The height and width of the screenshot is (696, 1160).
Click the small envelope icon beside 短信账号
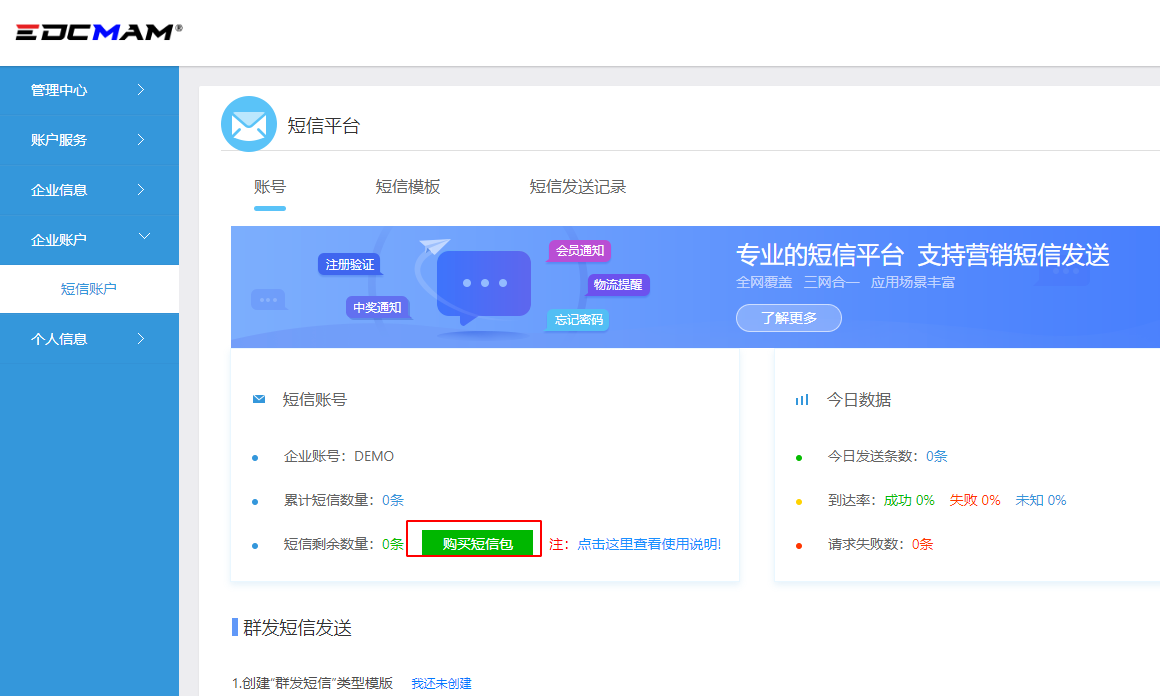tap(259, 399)
